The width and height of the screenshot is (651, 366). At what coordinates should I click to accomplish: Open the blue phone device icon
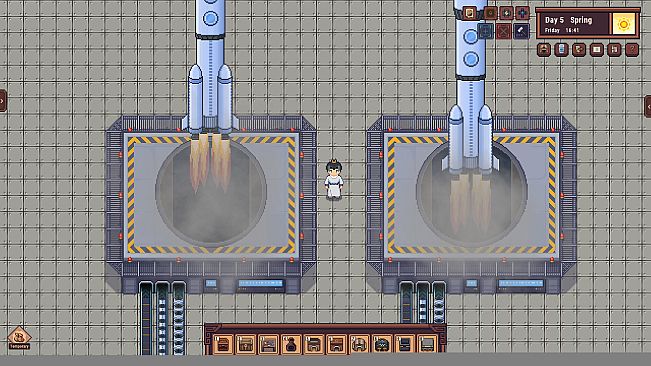561,50
